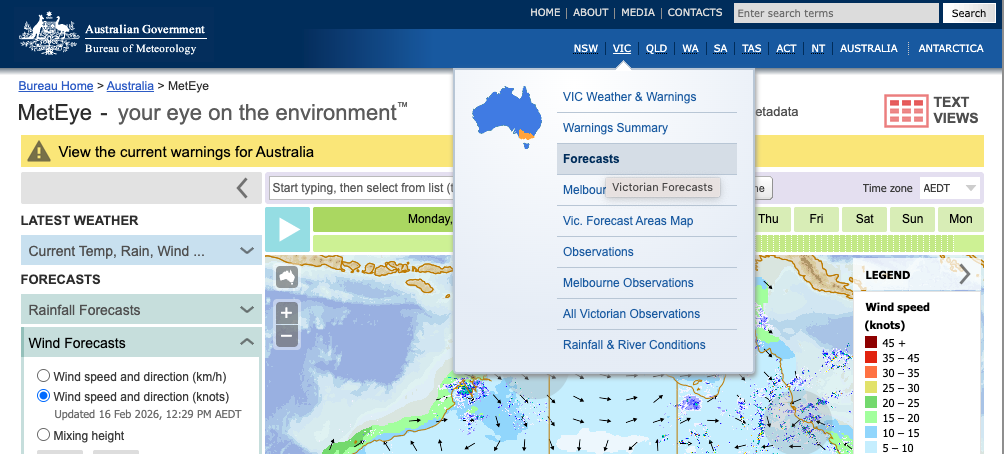This screenshot has height=454, width=1004.
Task: Click the HOME top navigation link
Action: point(545,13)
